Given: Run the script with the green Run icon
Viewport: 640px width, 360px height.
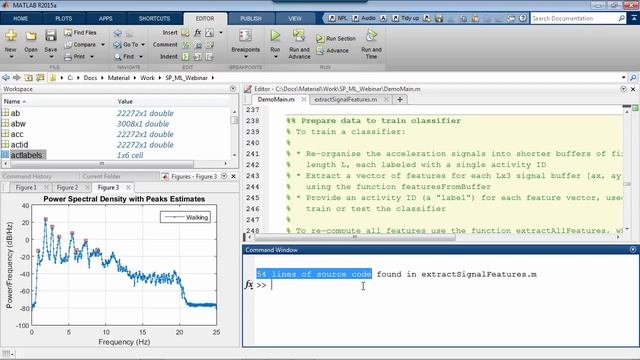Looking at the screenshot, I should tap(275, 36).
